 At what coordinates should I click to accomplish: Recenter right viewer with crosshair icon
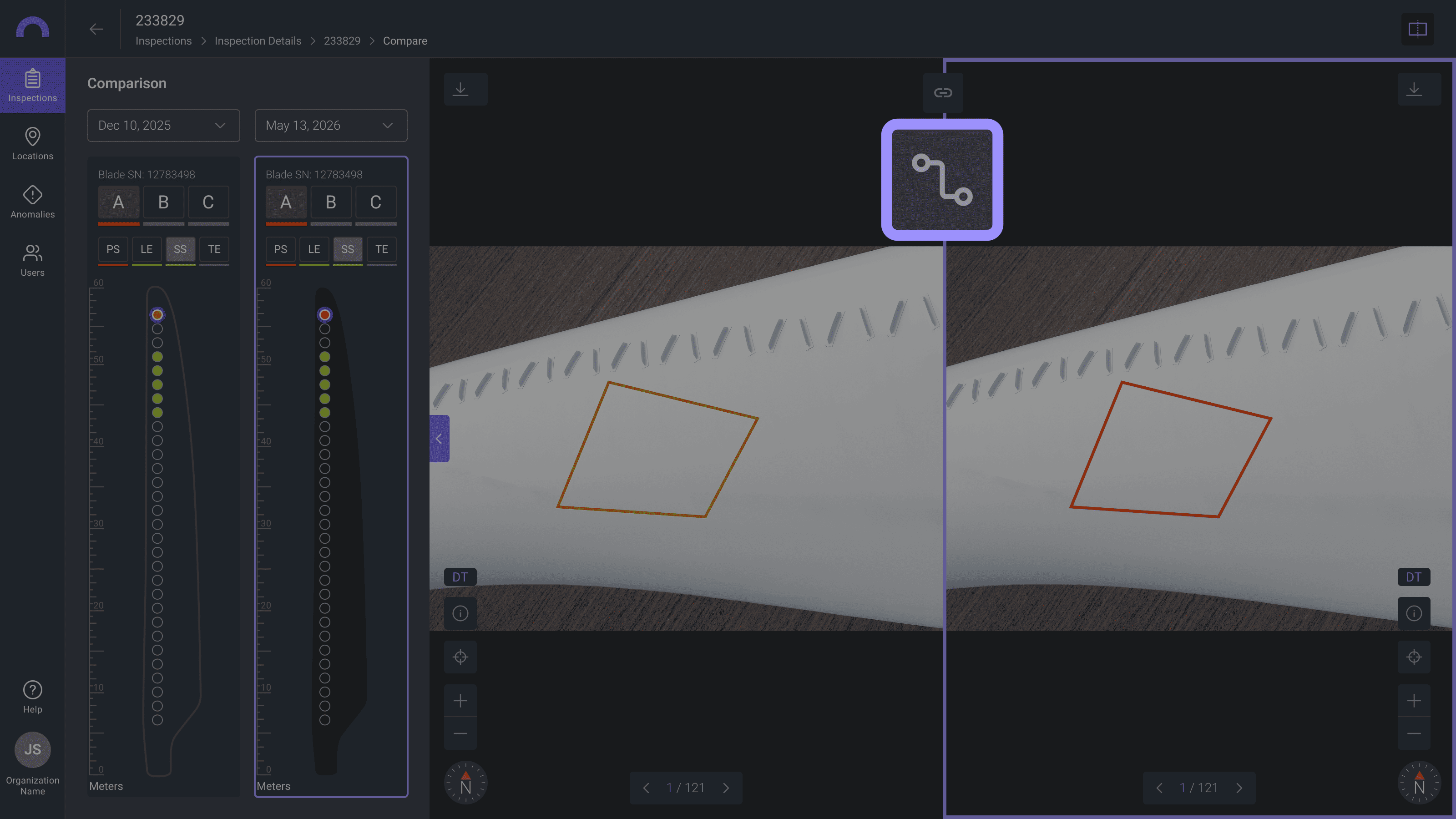click(x=1414, y=657)
